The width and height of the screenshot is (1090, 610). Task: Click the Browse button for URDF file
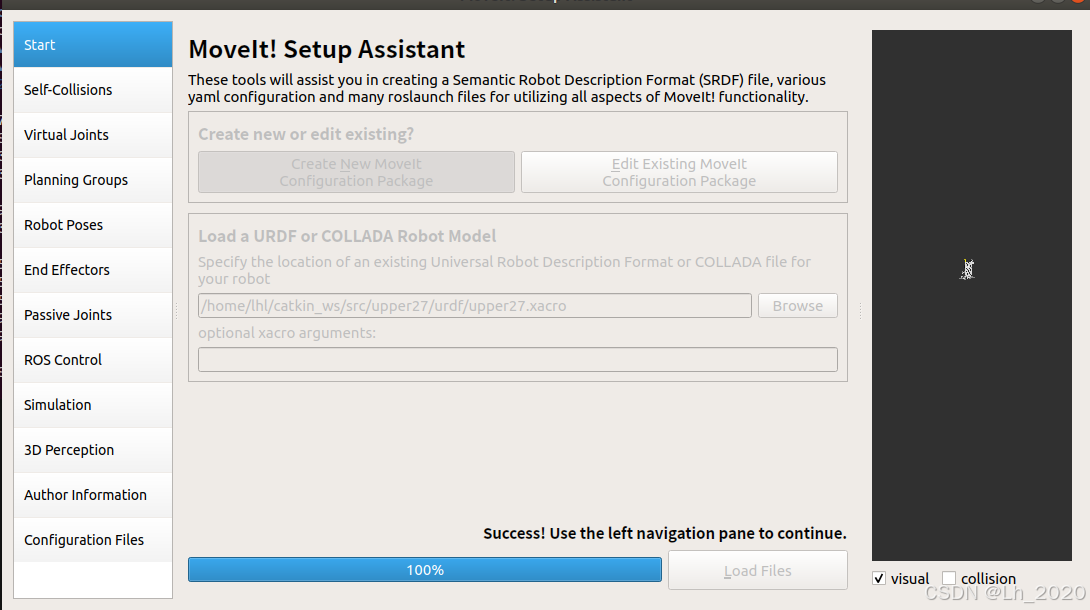tap(797, 306)
